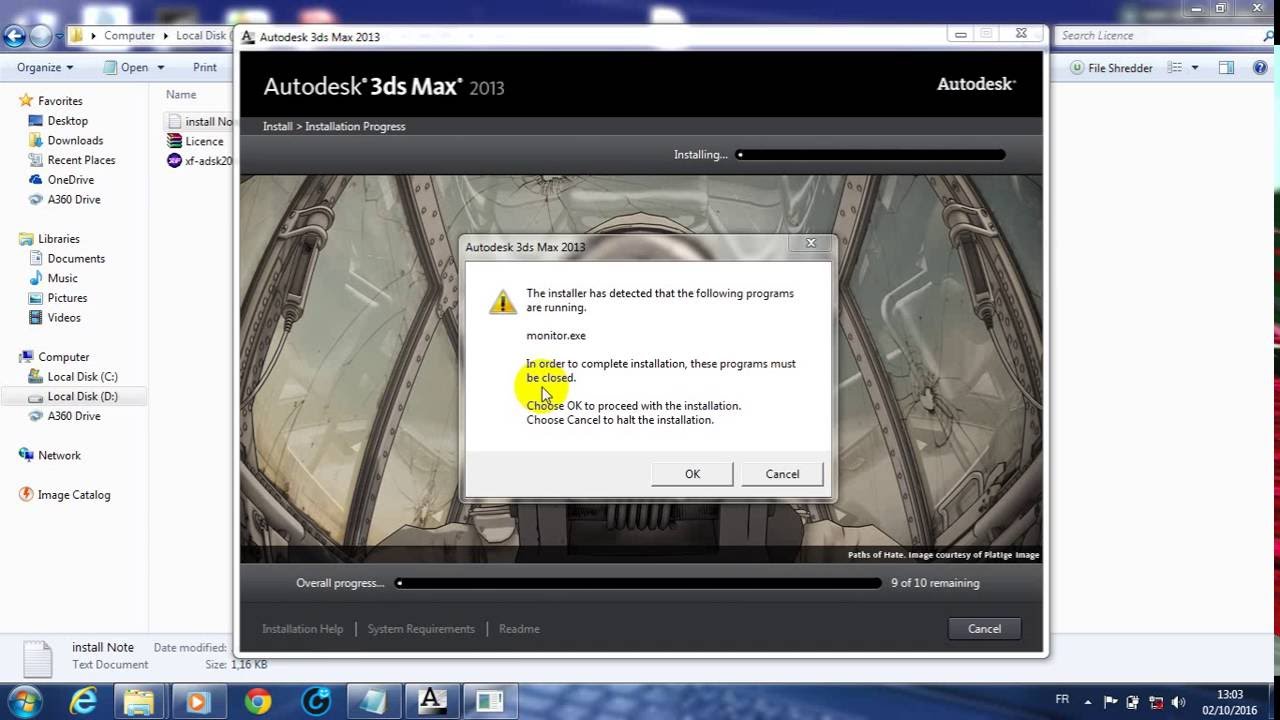Open the Installation Help link
This screenshot has width=1280, height=720.
coord(302,629)
